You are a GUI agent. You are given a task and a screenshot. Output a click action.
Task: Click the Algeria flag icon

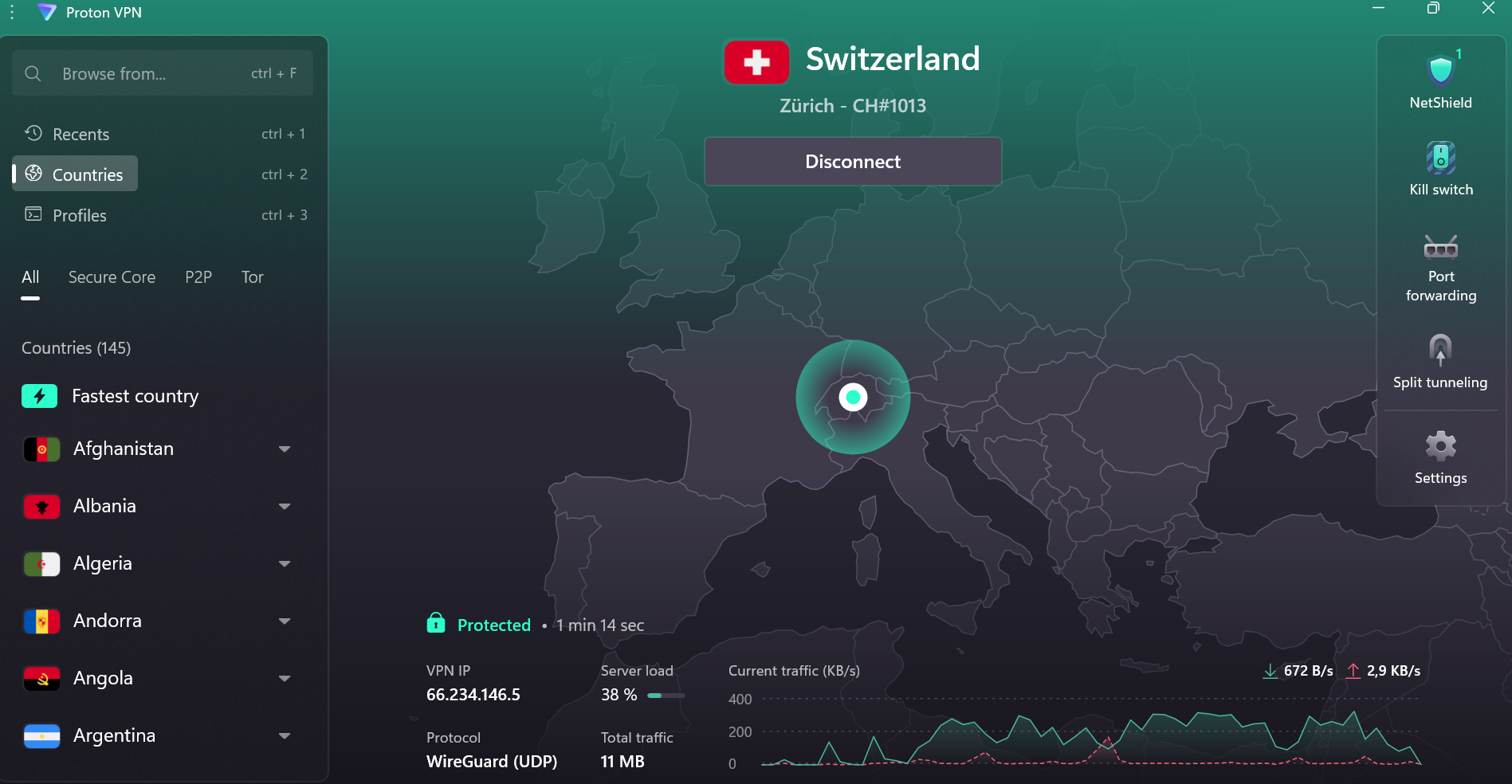[41, 564]
